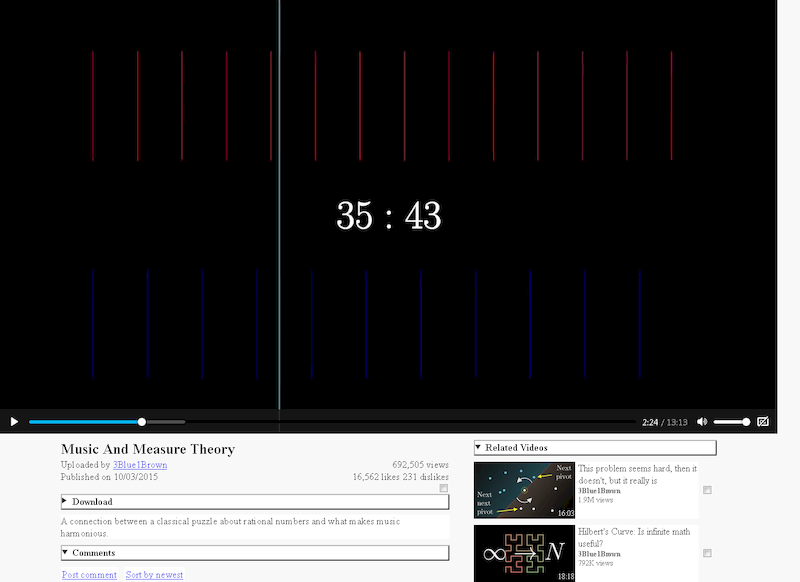Open the 3Blue1Brown channel link

[142, 464]
